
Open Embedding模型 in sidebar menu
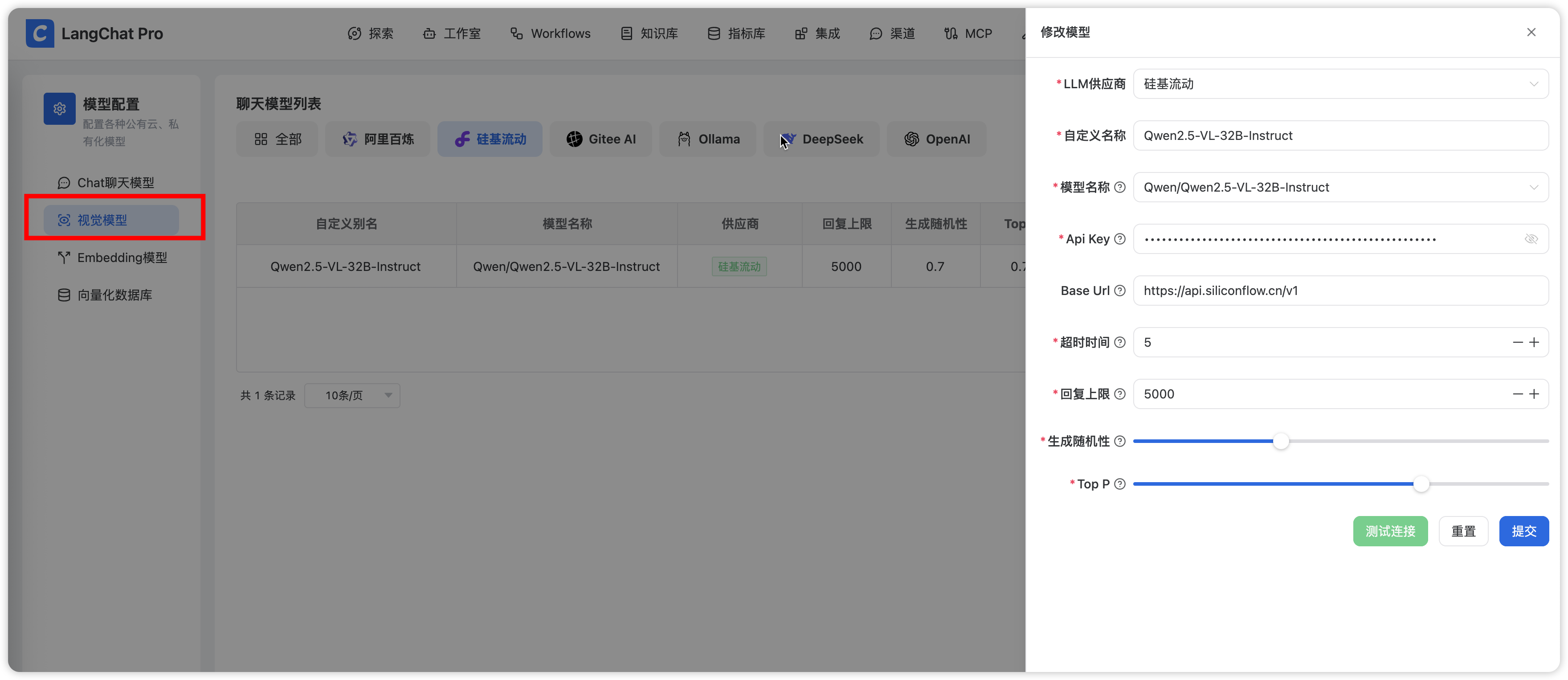pos(122,258)
